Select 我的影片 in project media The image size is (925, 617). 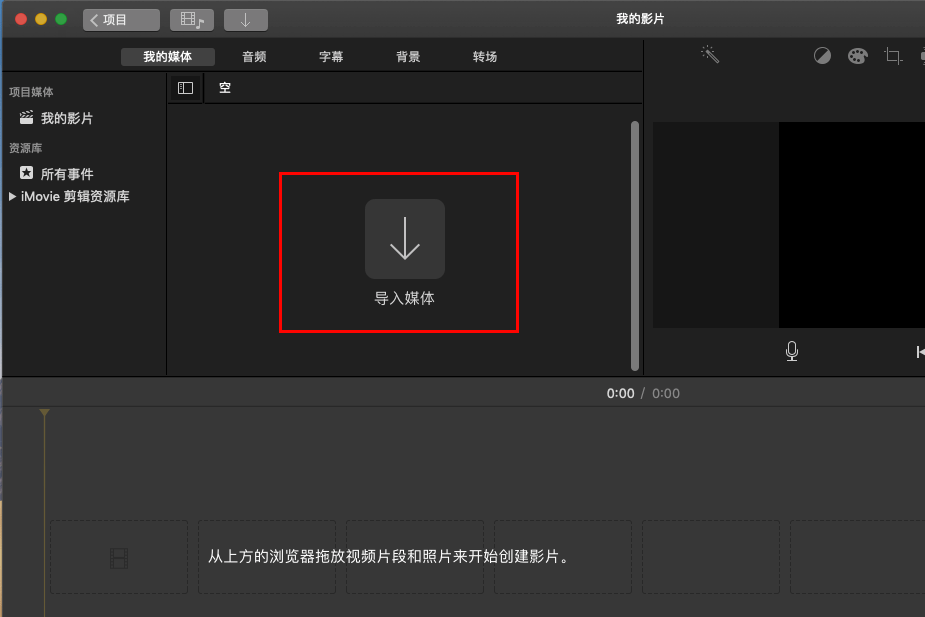(67, 118)
